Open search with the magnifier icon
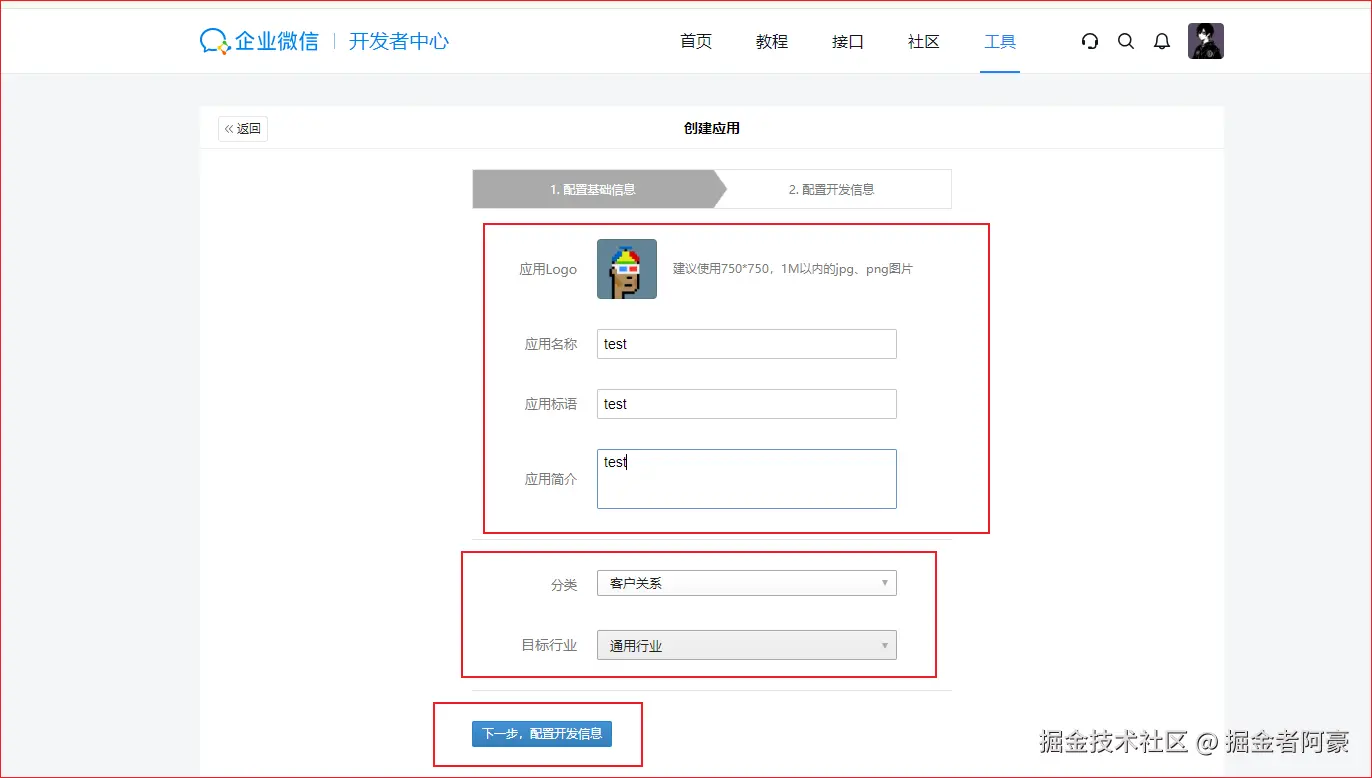The image size is (1372, 778). 1126,41
